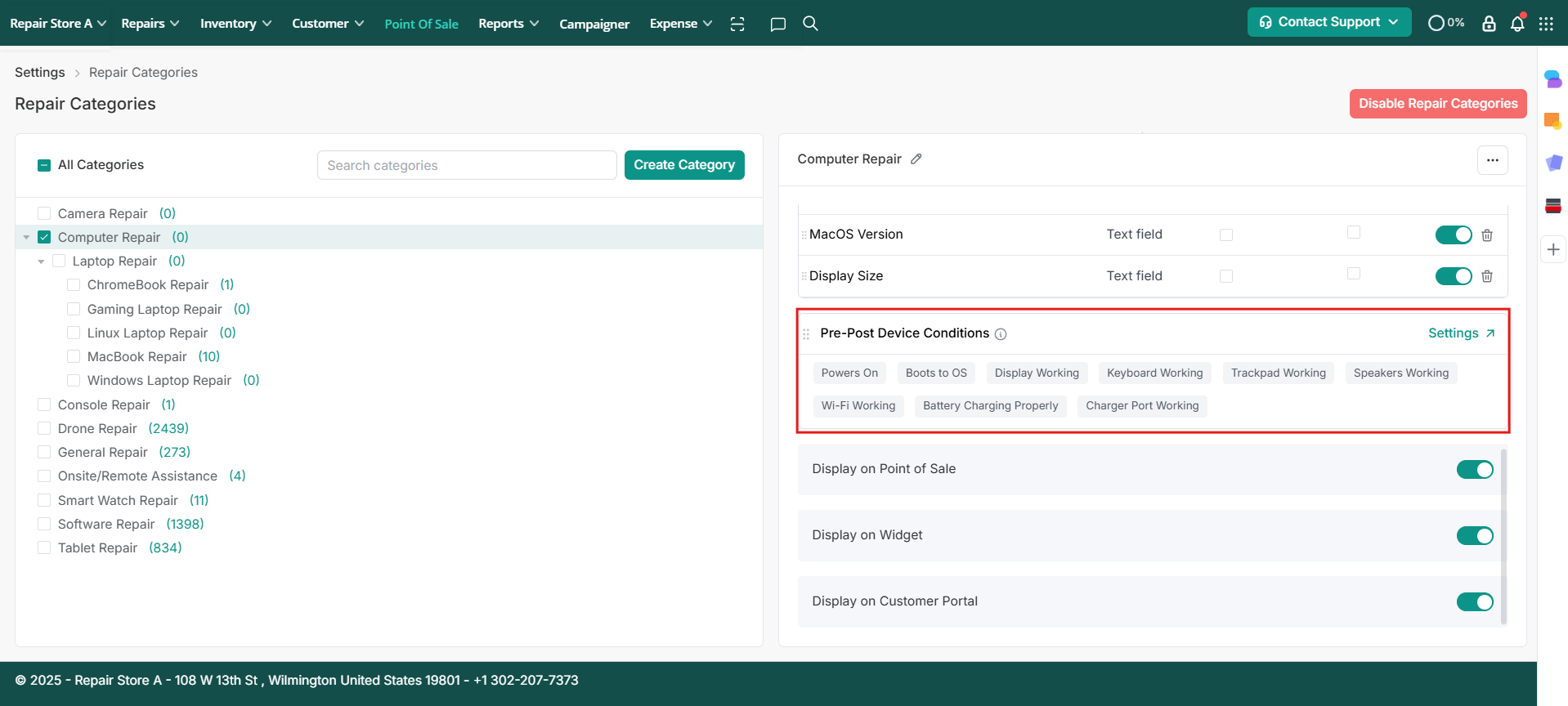
Task: Open the apps grid icon
Action: [x=1546, y=24]
